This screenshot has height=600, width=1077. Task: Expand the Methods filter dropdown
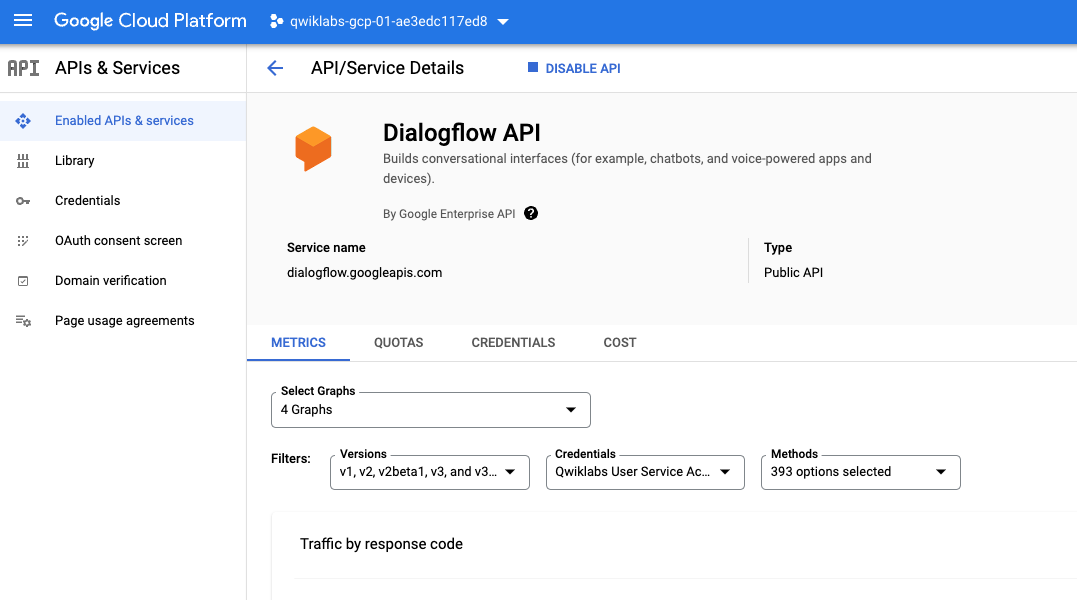point(860,472)
